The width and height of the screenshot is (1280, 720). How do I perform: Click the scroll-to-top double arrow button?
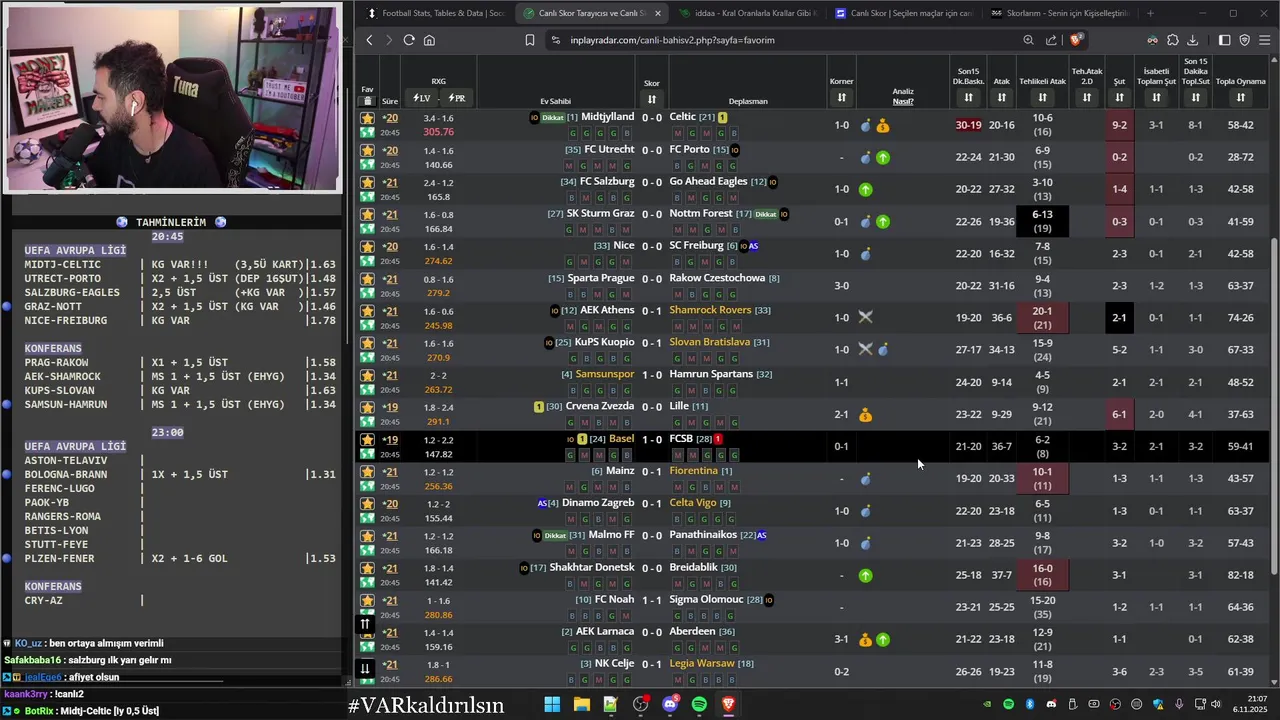[x=365, y=624]
